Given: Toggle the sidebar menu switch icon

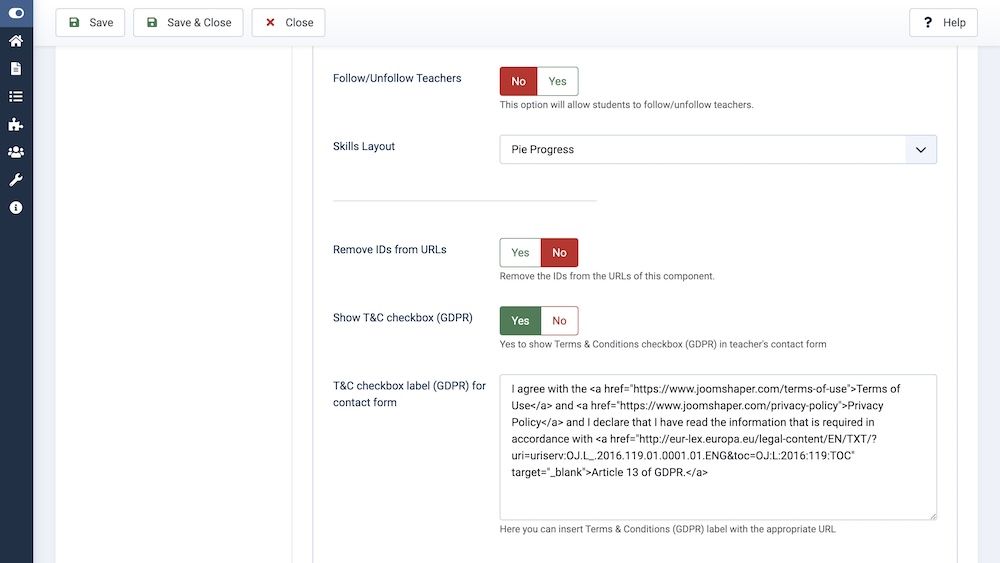Looking at the screenshot, I should click(x=16, y=13).
